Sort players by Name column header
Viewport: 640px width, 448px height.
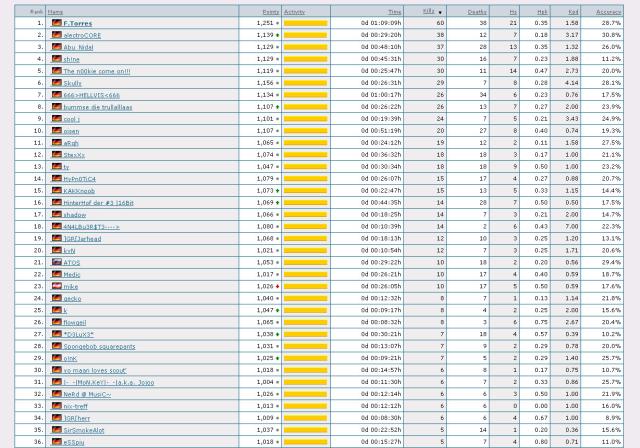point(55,11)
